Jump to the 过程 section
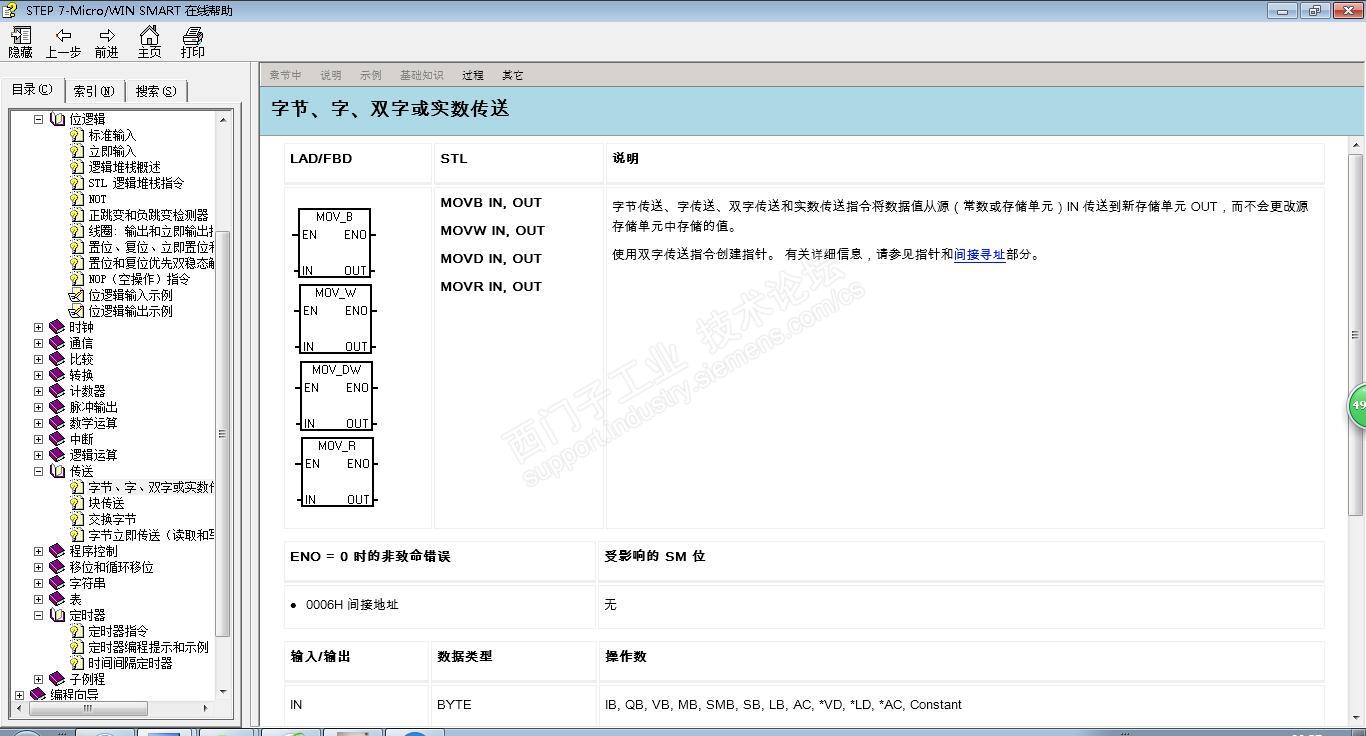1366x736 pixels. tap(473, 75)
